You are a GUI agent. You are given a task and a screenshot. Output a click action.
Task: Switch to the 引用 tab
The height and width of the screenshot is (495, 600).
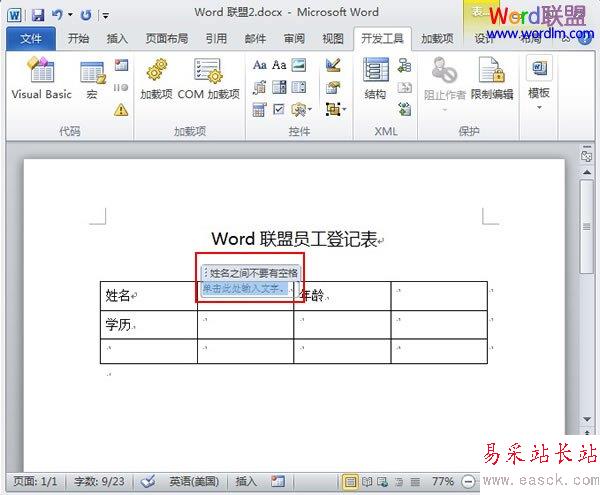pos(216,39)
